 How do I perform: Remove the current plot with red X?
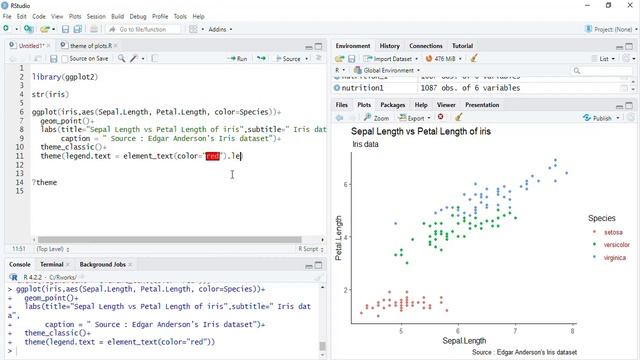point(440,117)
